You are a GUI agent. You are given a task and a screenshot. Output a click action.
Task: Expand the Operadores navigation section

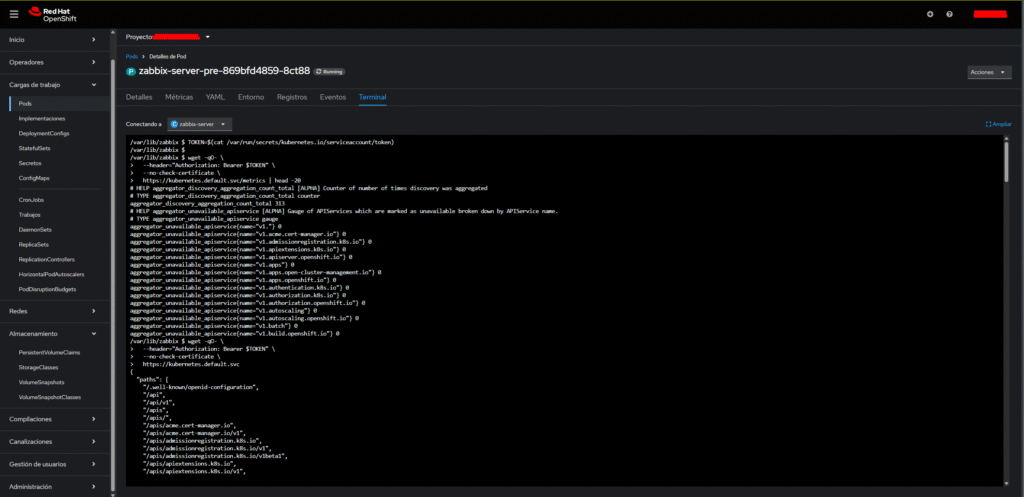pos(53,62)
